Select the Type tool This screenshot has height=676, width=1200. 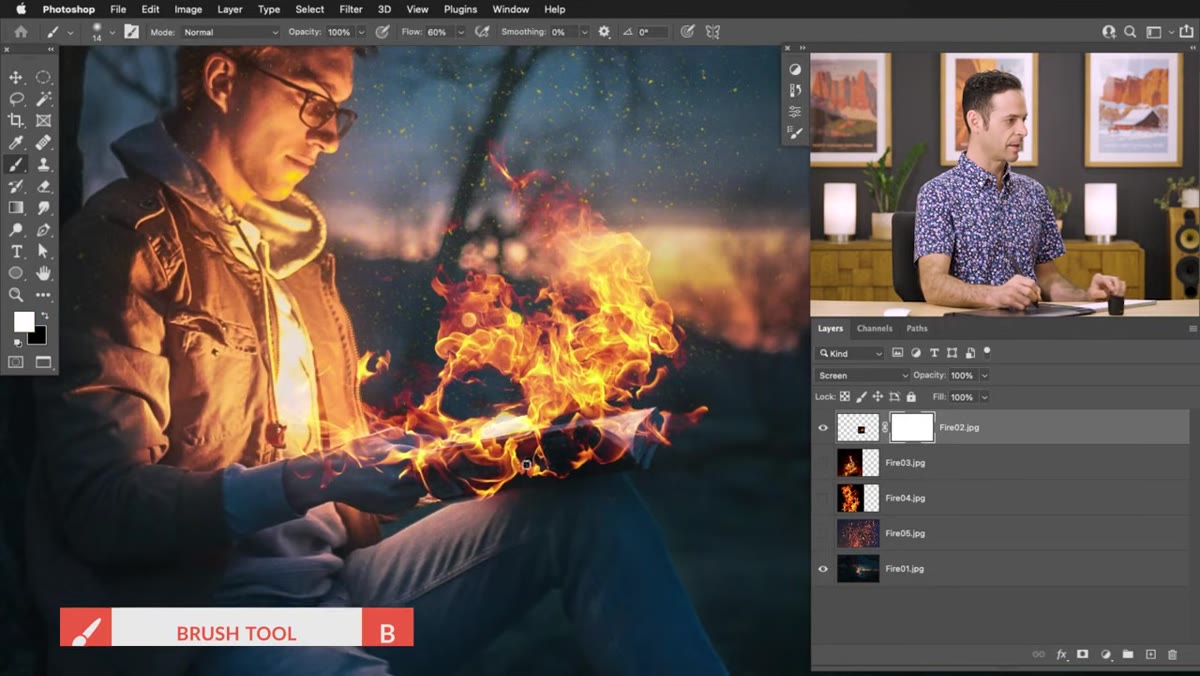(16, 252)
